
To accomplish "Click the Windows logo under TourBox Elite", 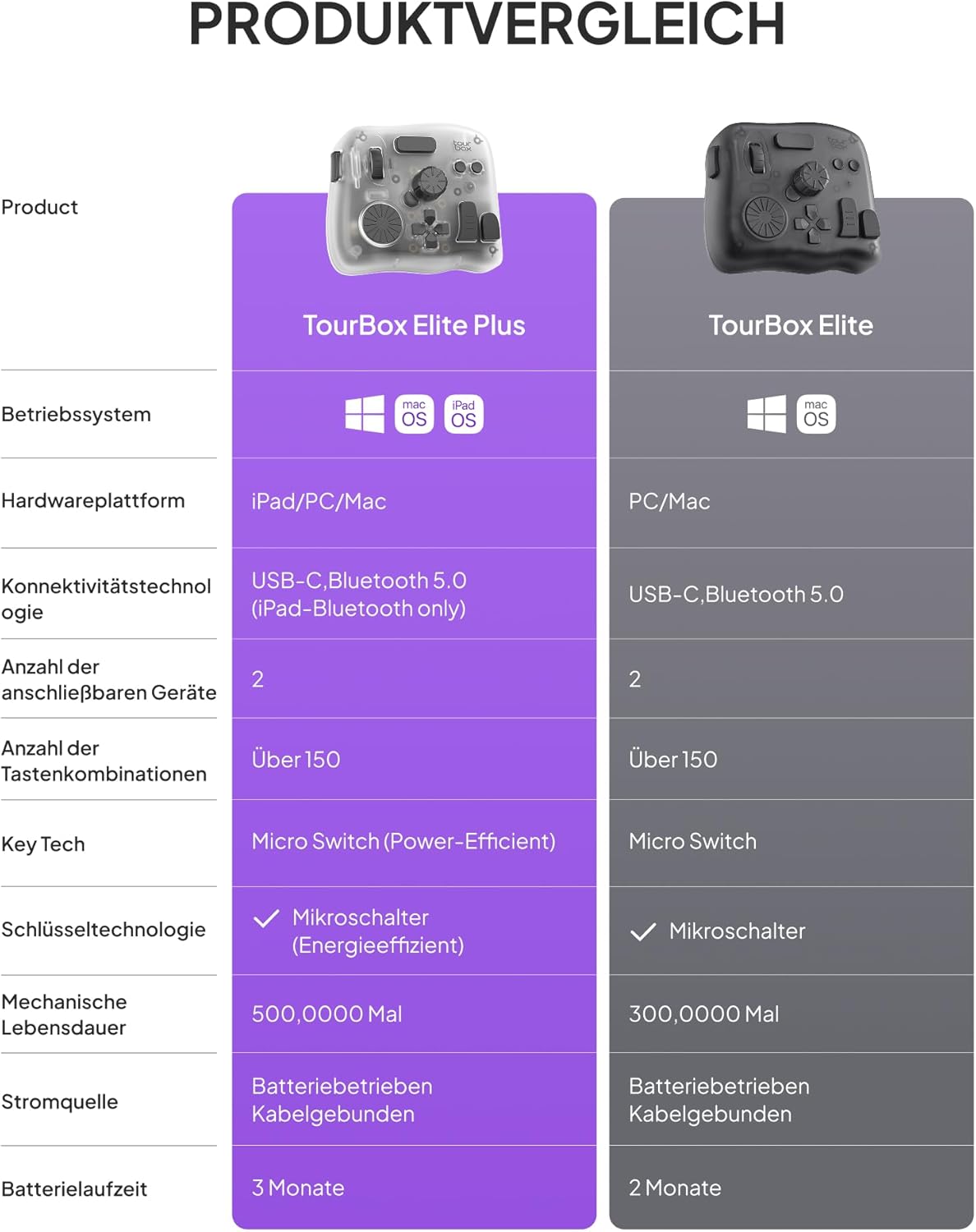I will pos(767,414).
